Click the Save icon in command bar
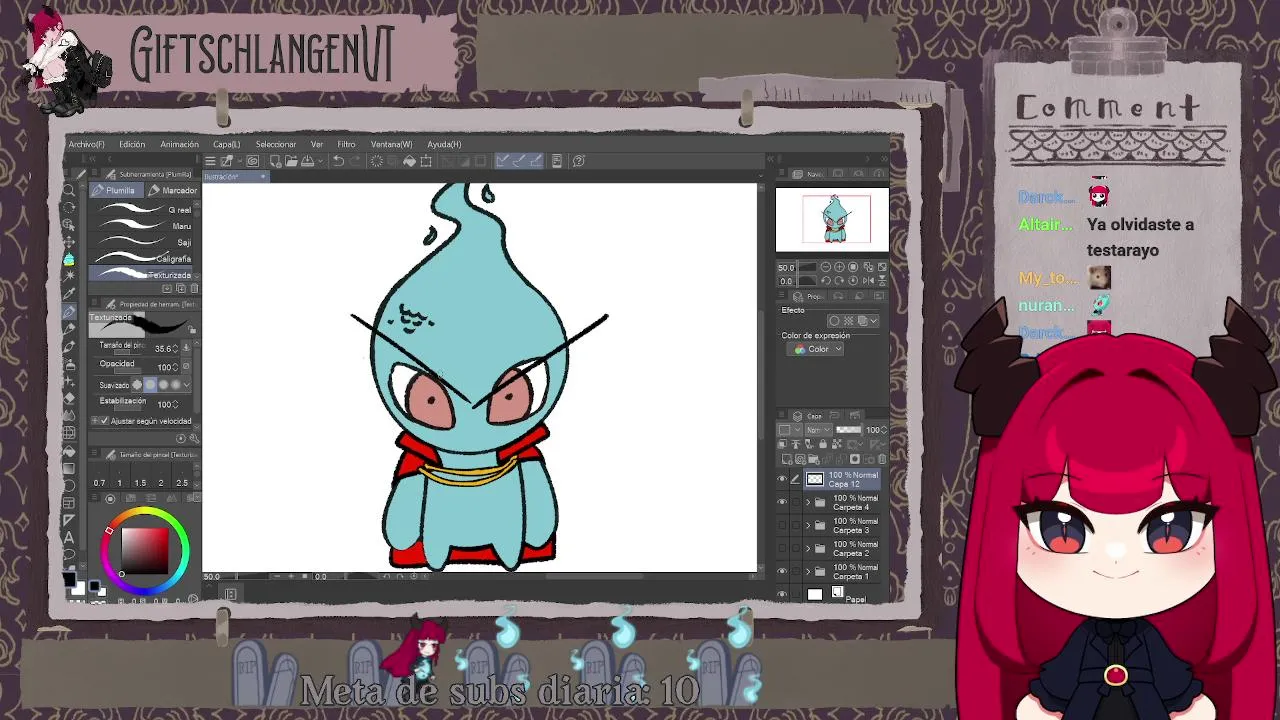1280x720 pixels. coord(307,161)
